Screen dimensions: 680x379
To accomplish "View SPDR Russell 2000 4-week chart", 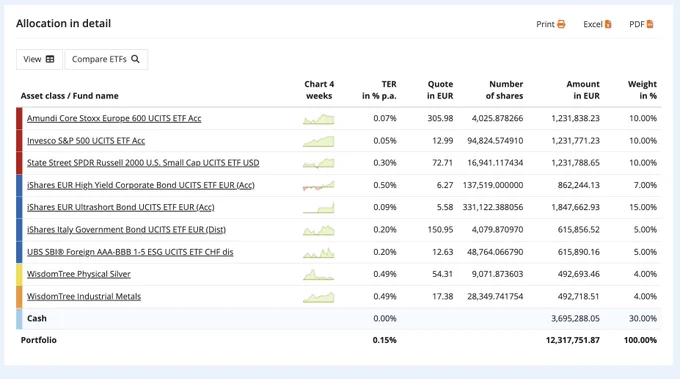I will coord(319,163).
